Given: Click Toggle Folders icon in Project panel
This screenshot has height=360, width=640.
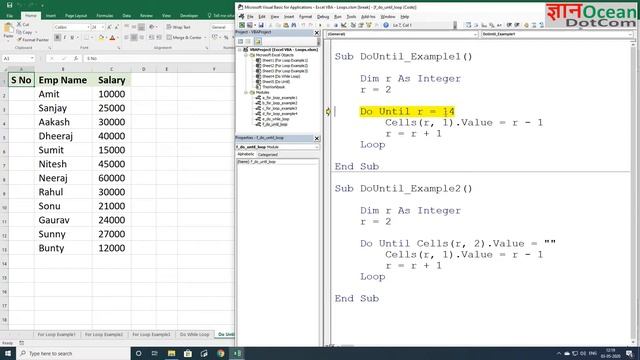Looking at the screenshot, I should pyautogui.click(x=258, y=41).
